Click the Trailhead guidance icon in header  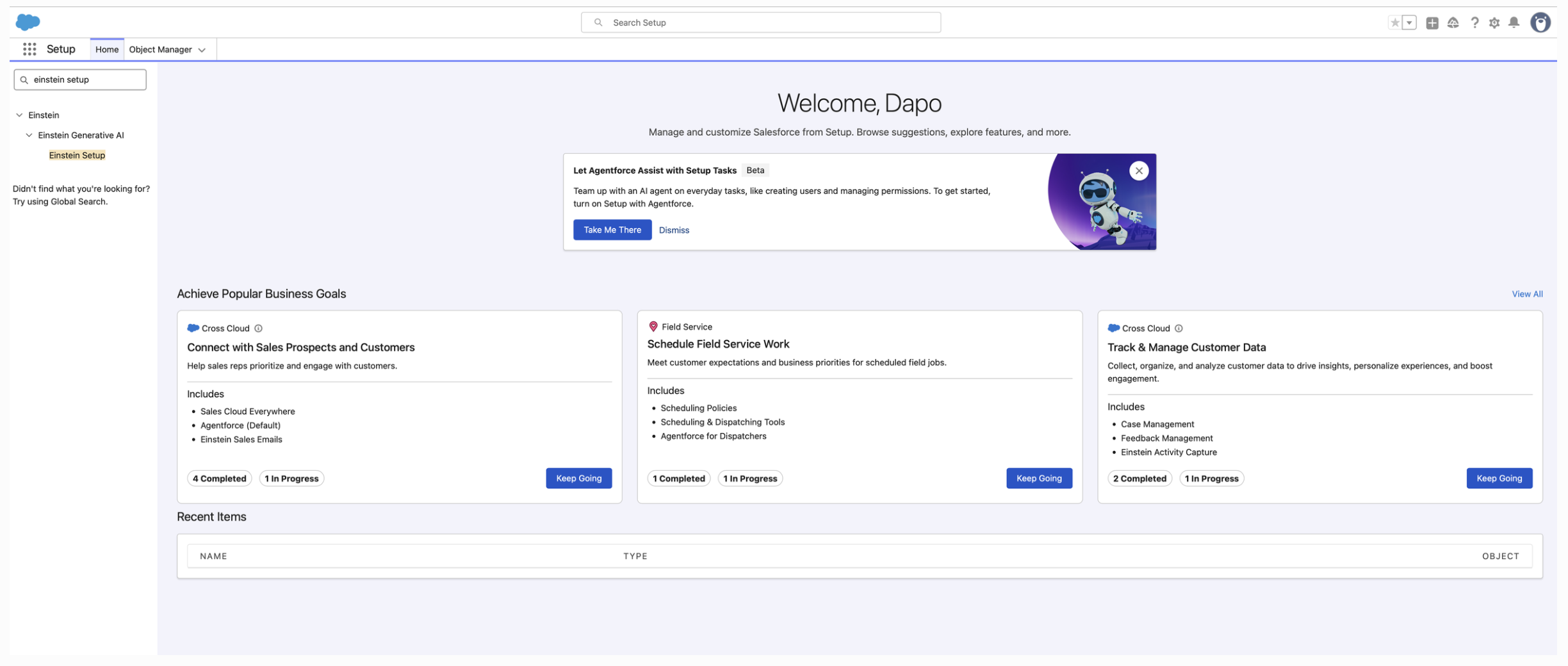tap(1453, 22)
